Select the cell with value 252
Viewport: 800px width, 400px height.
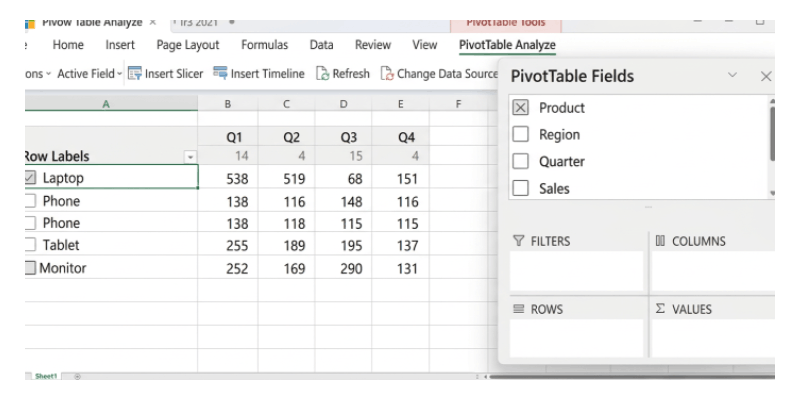tap(228, 268)
